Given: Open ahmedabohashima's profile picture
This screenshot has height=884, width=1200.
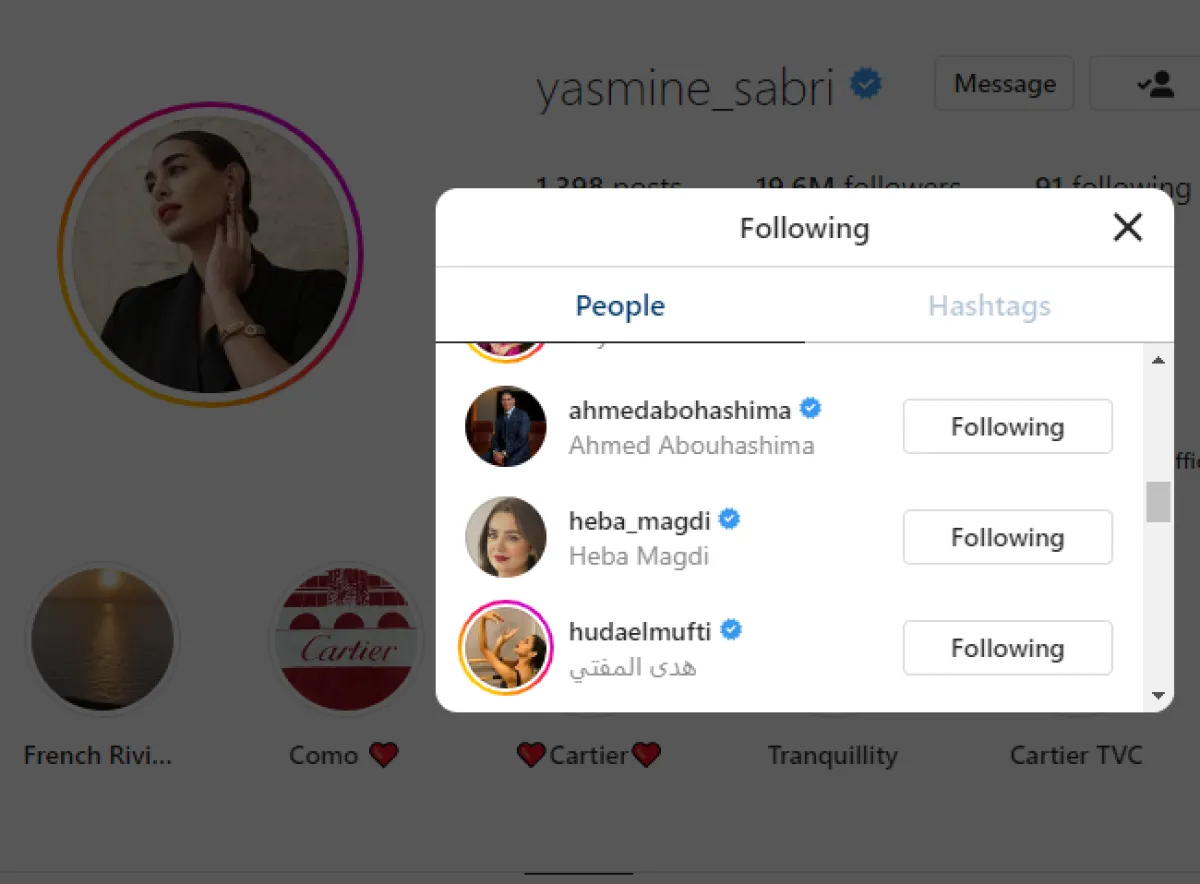Looking at the screenshot, I should click(506, 426).
